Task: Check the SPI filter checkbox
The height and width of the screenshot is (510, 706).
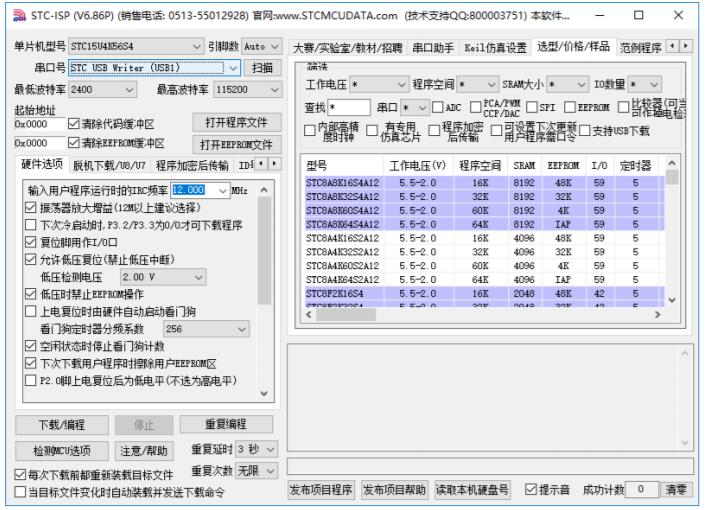Action: click(531, 107)
